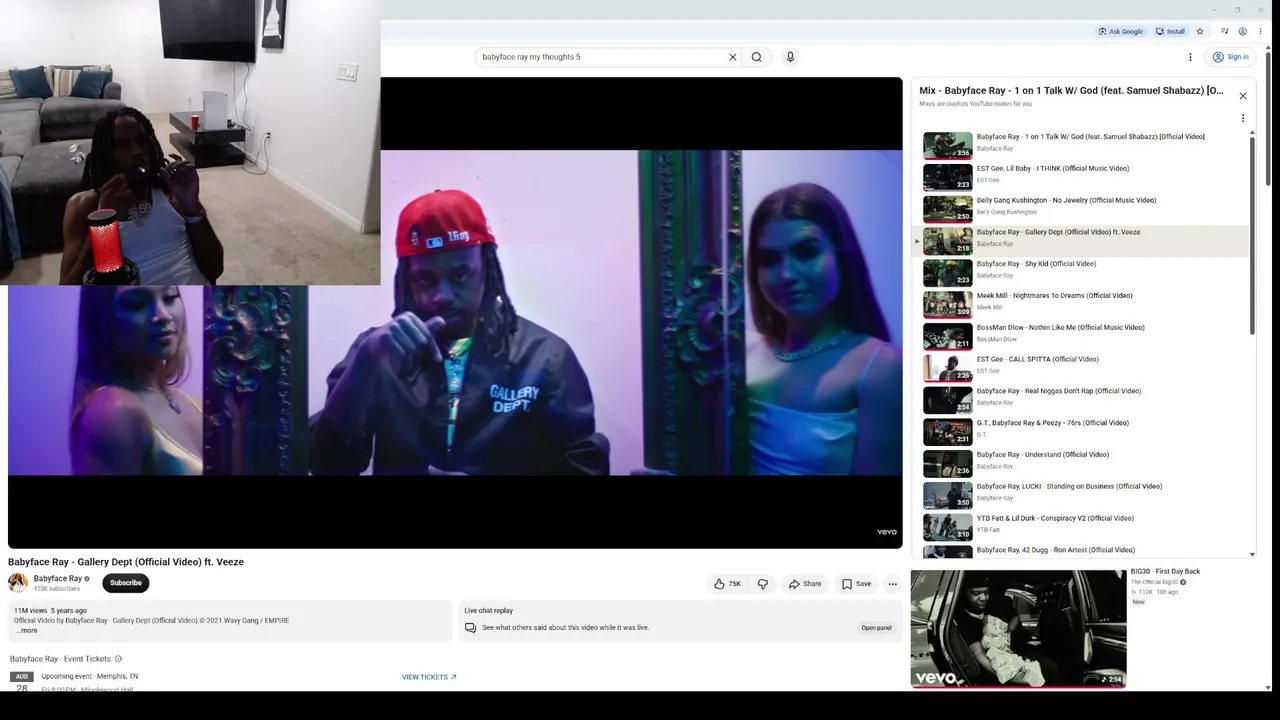1280x720 pixels.
Task: Clear the YouTube search box text
Action: point(732,57)
